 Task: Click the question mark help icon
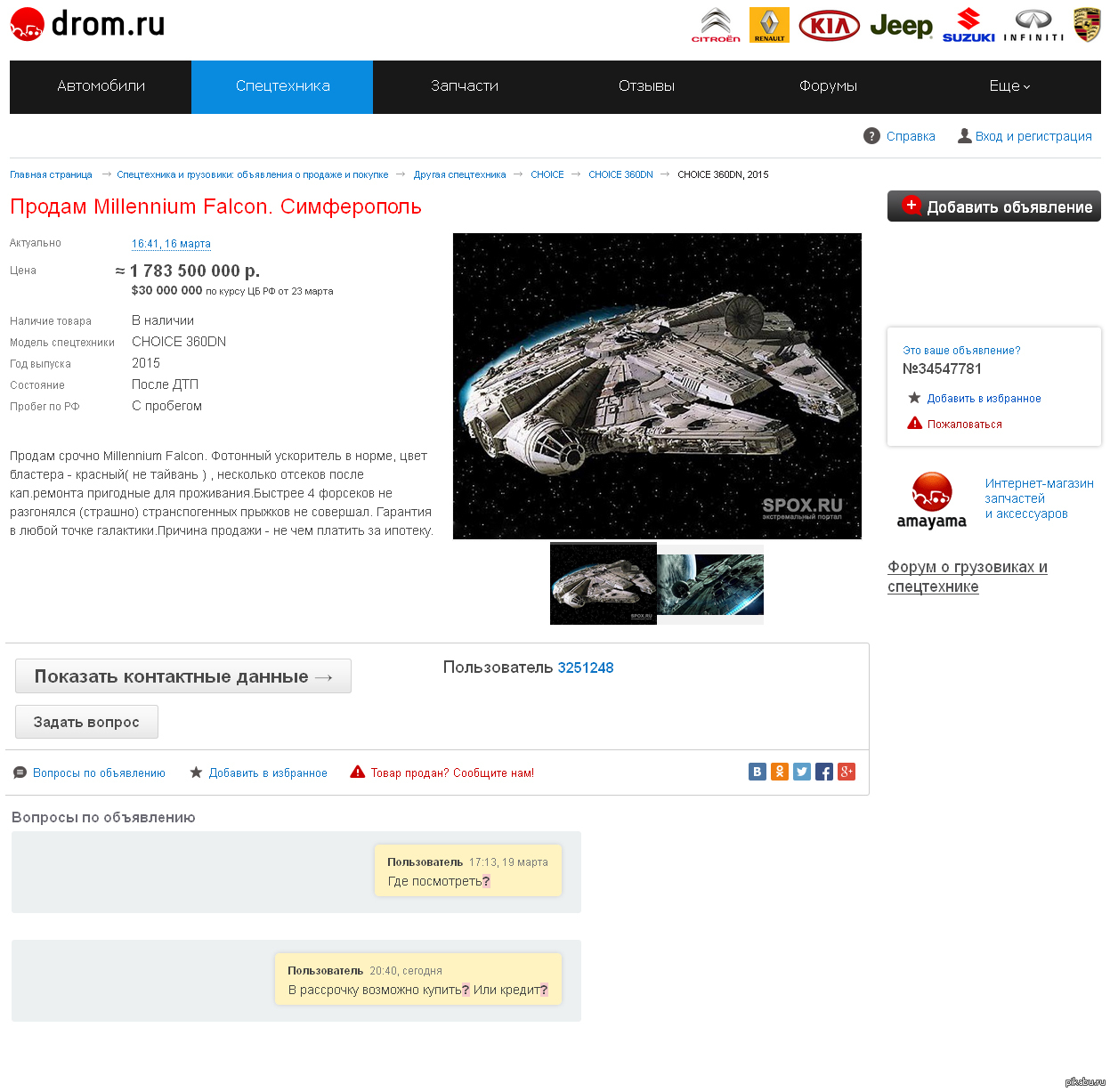click(x=871, y=136)
